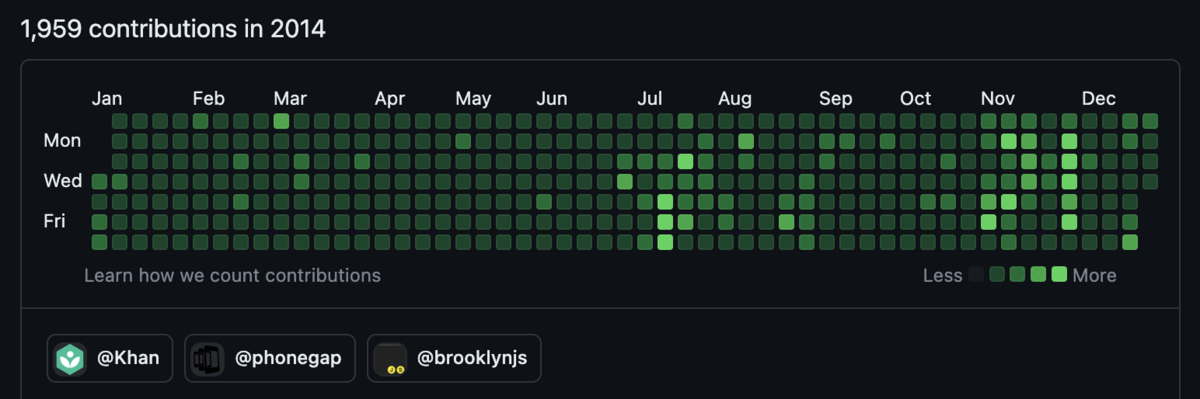
Task: Click the Fri weekday label
Action: point(54,221)
